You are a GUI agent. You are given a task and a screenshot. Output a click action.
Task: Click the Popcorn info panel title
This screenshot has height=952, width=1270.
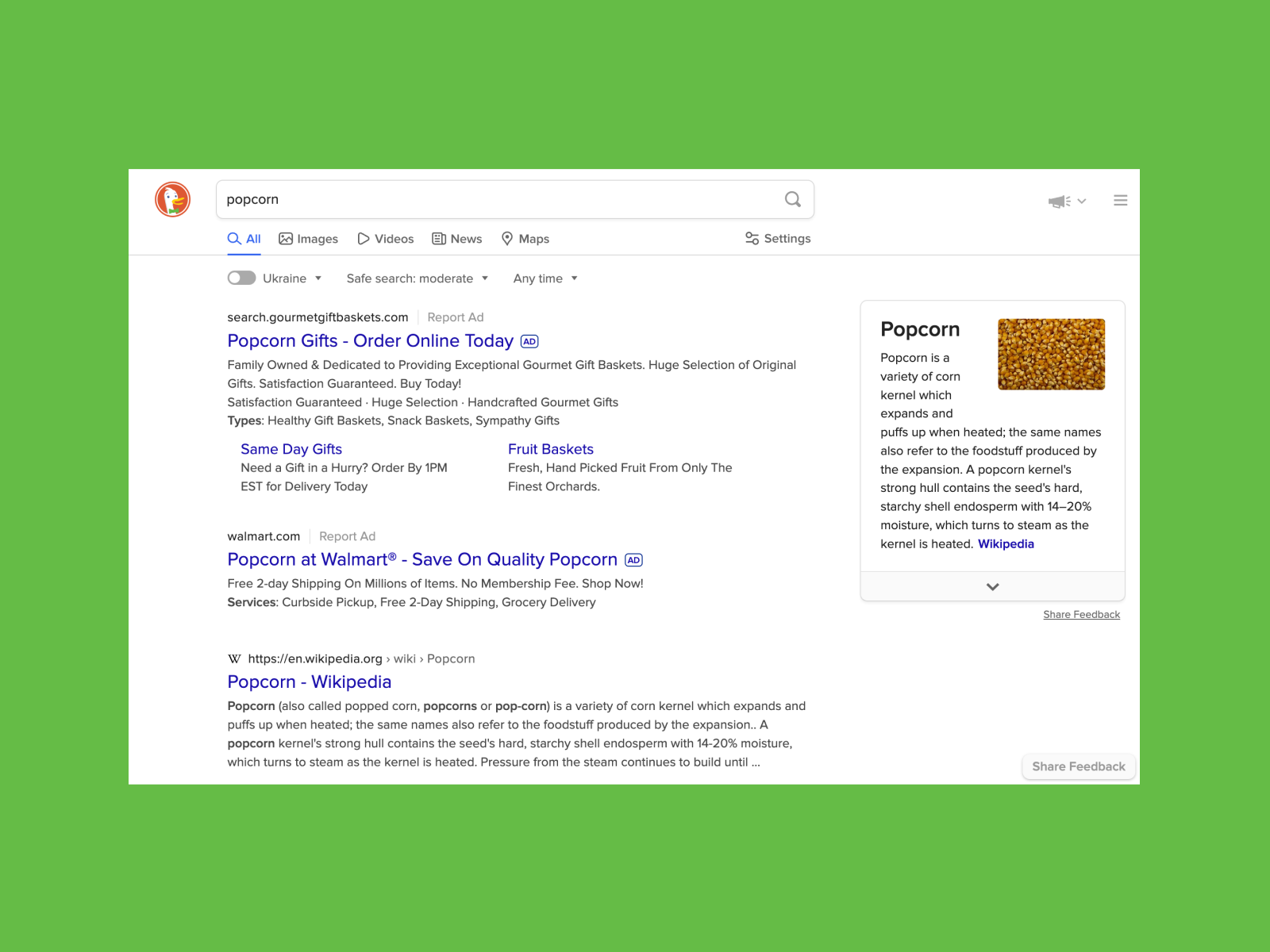(x=920, y=329)
